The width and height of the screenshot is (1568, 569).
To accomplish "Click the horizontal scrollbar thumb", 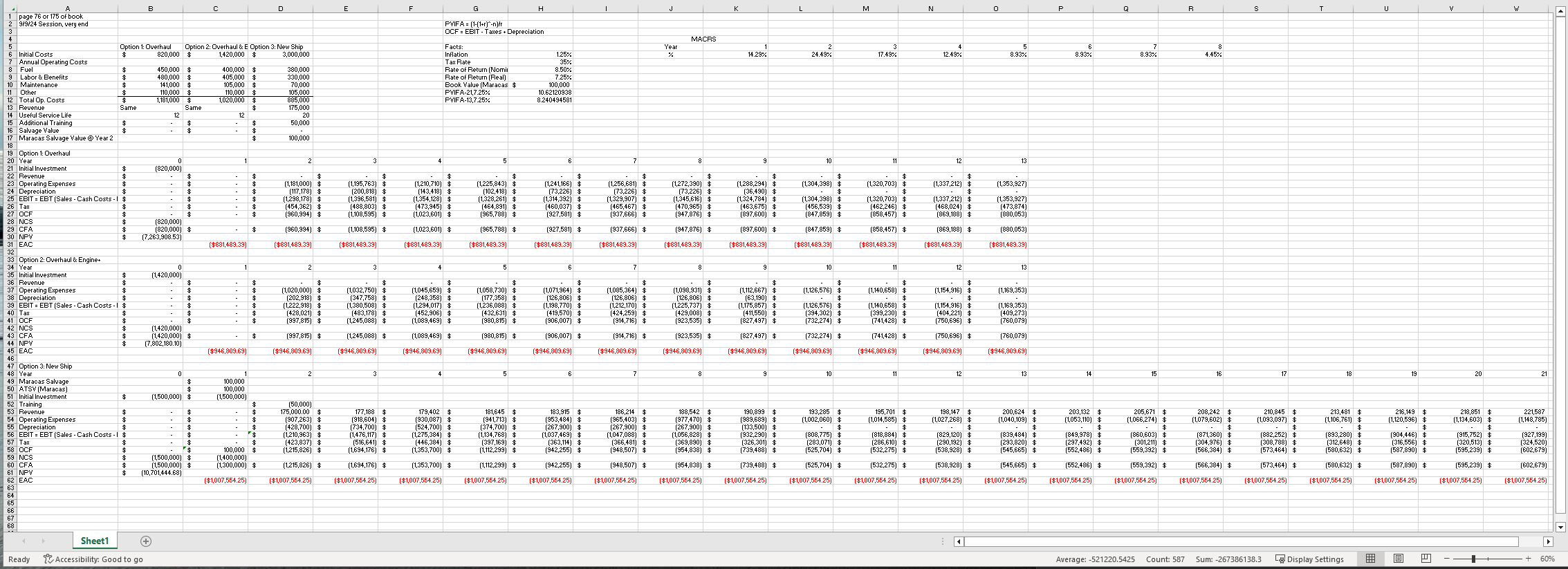I will pyautogui.click(x=1242, y=541).
